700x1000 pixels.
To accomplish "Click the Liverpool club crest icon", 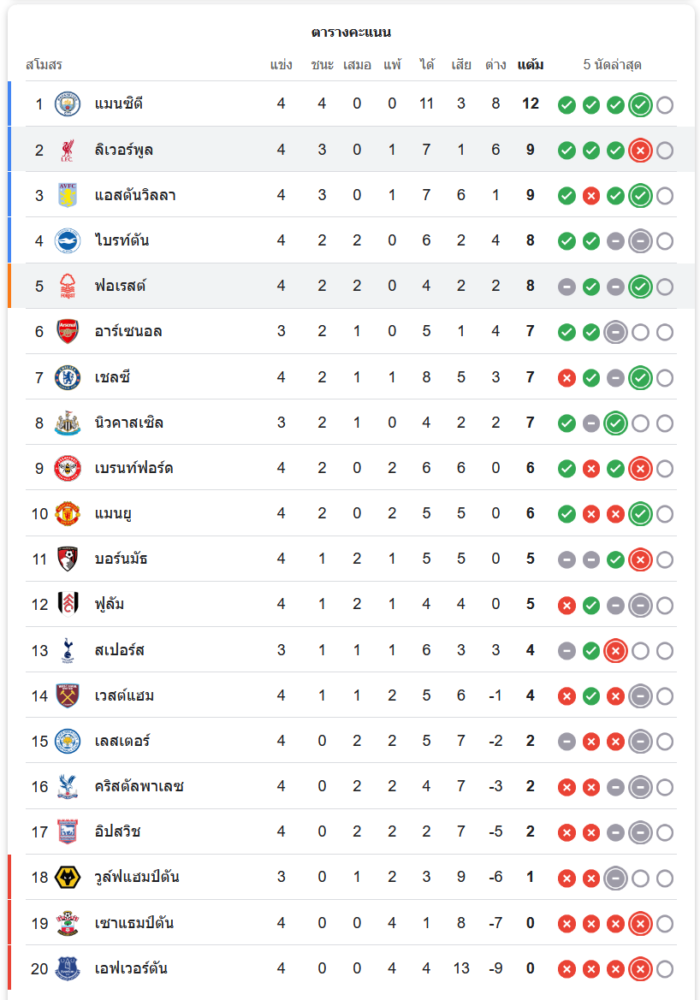I will (67, 150).
